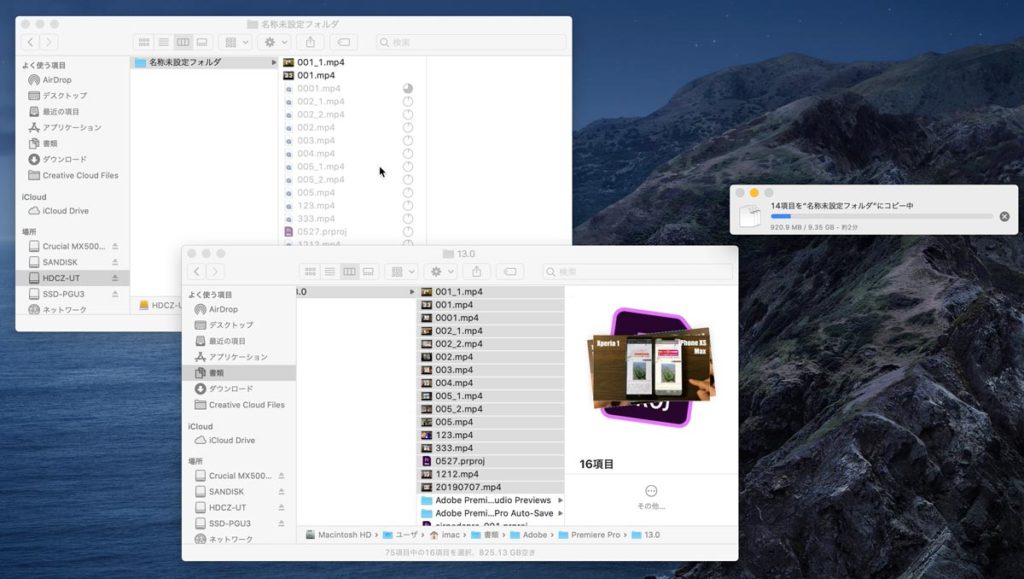This screenshot has width=1024, height=579.
Task: Focus the search field in 13.0 window
Action: [637, 272]
